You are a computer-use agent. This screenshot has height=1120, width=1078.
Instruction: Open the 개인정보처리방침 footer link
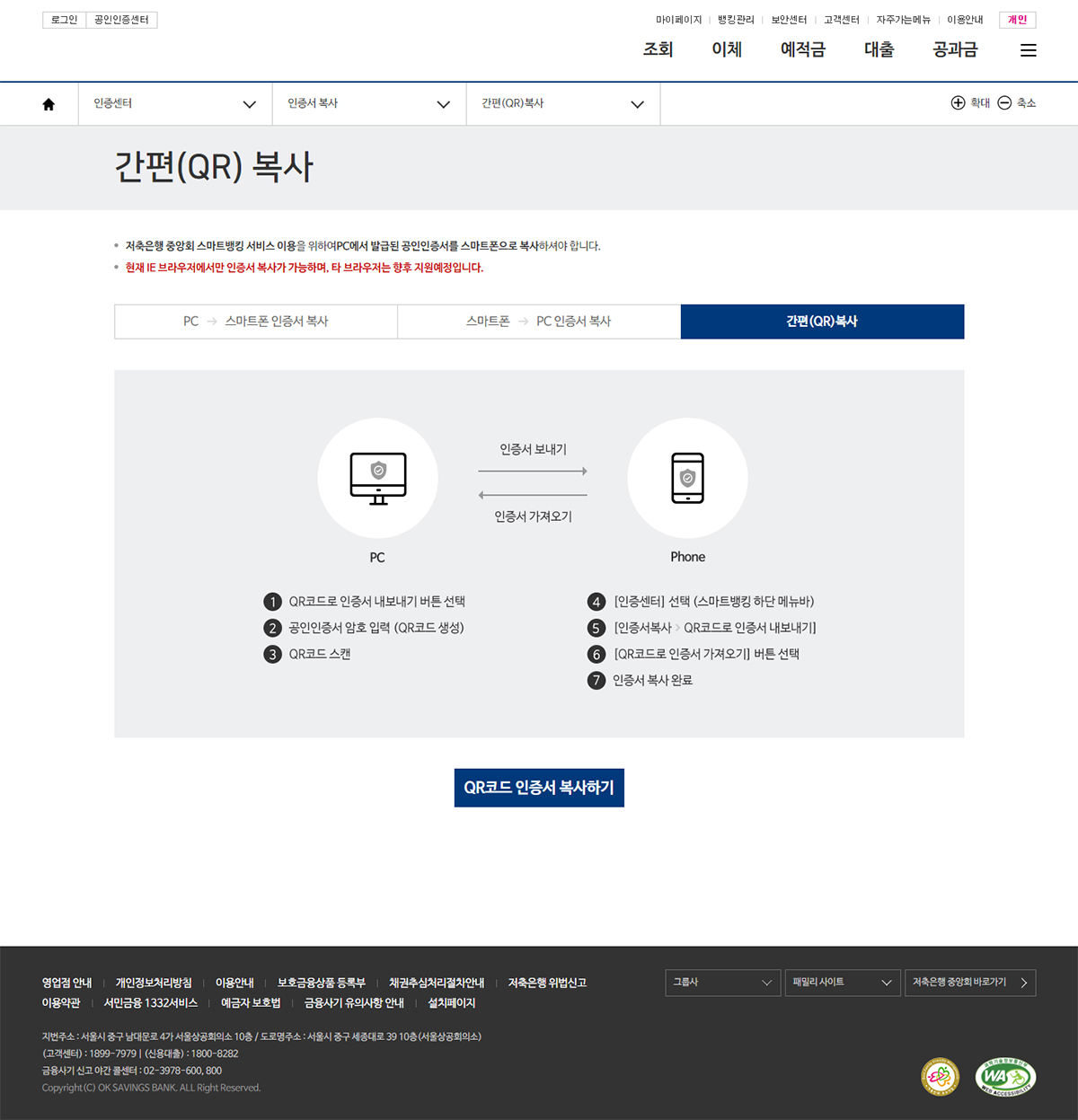pos(154,983)
